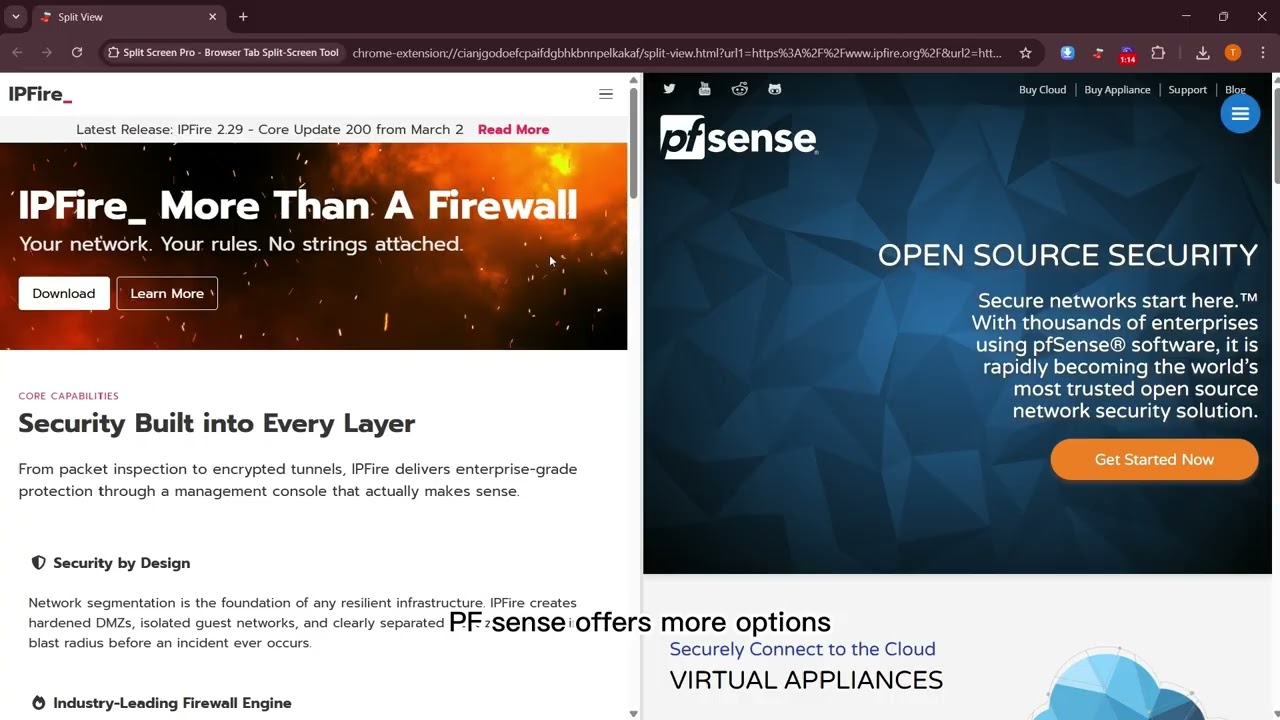Click the IPFire Learn More button
Image resolution: width=1280 pixels, height=720 pixels.
167,293
